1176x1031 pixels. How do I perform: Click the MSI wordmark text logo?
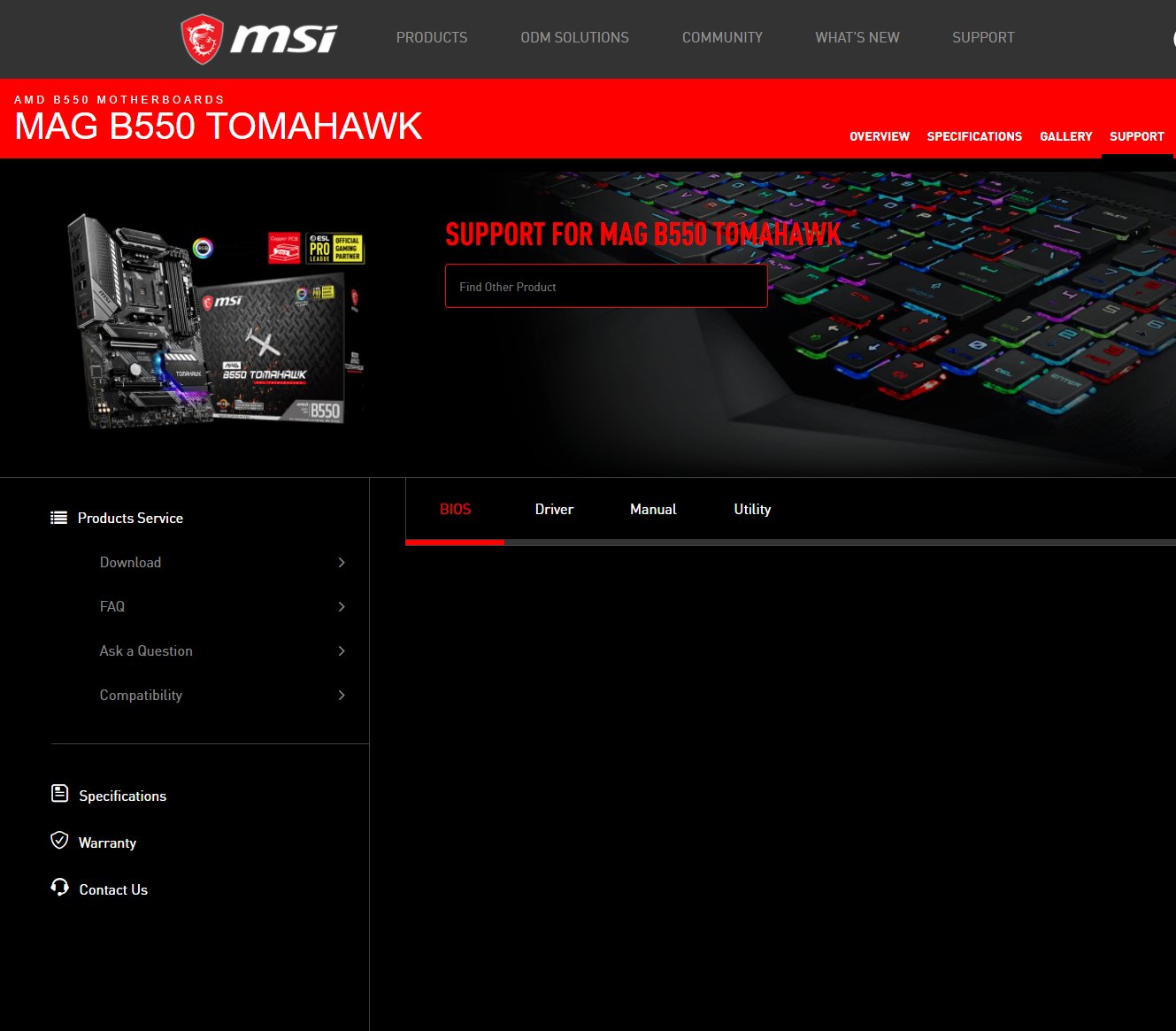283,39
